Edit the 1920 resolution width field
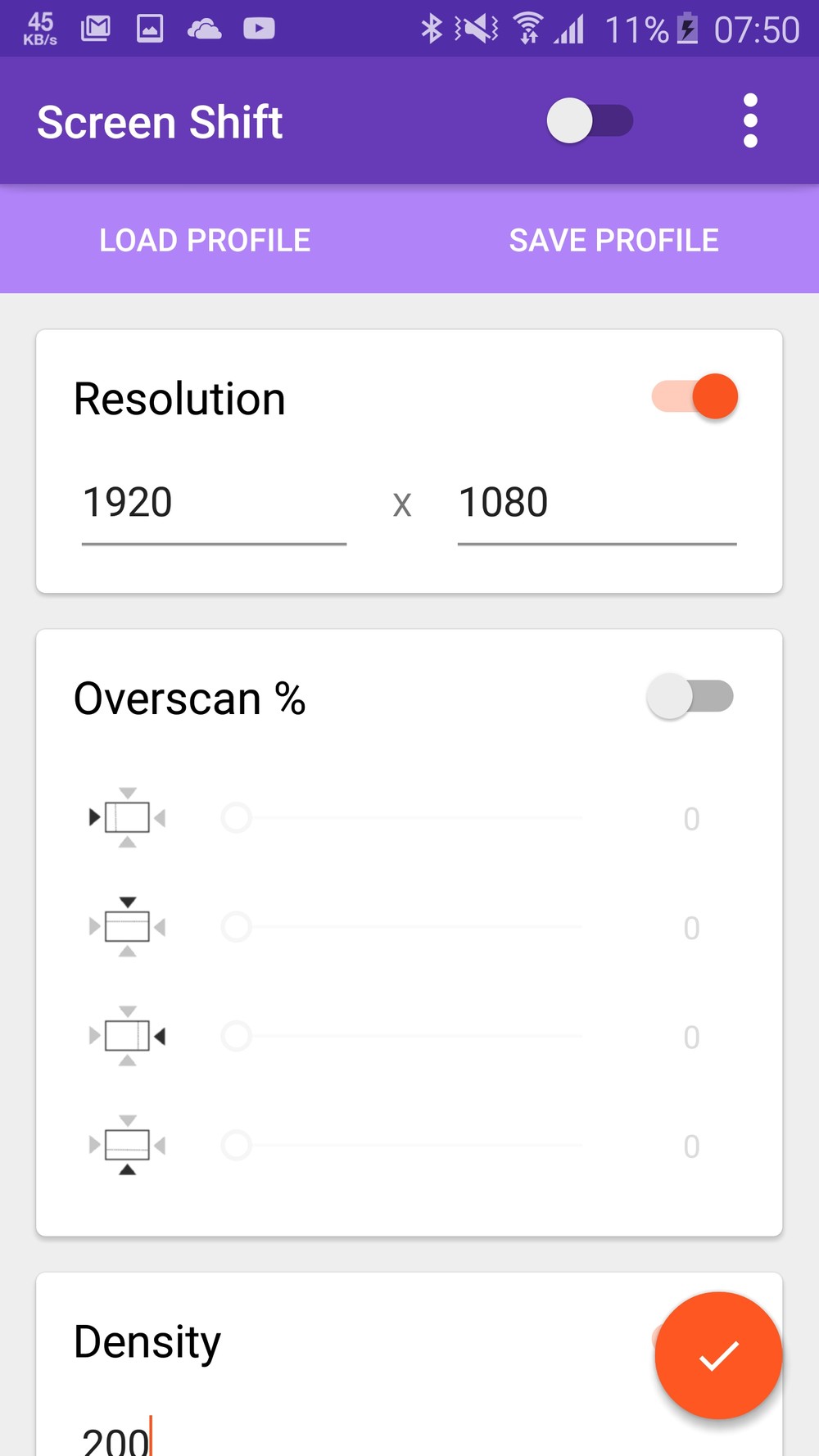Image resolution: width=819 pixels, height=1456 pixels. tap(213, 503)
